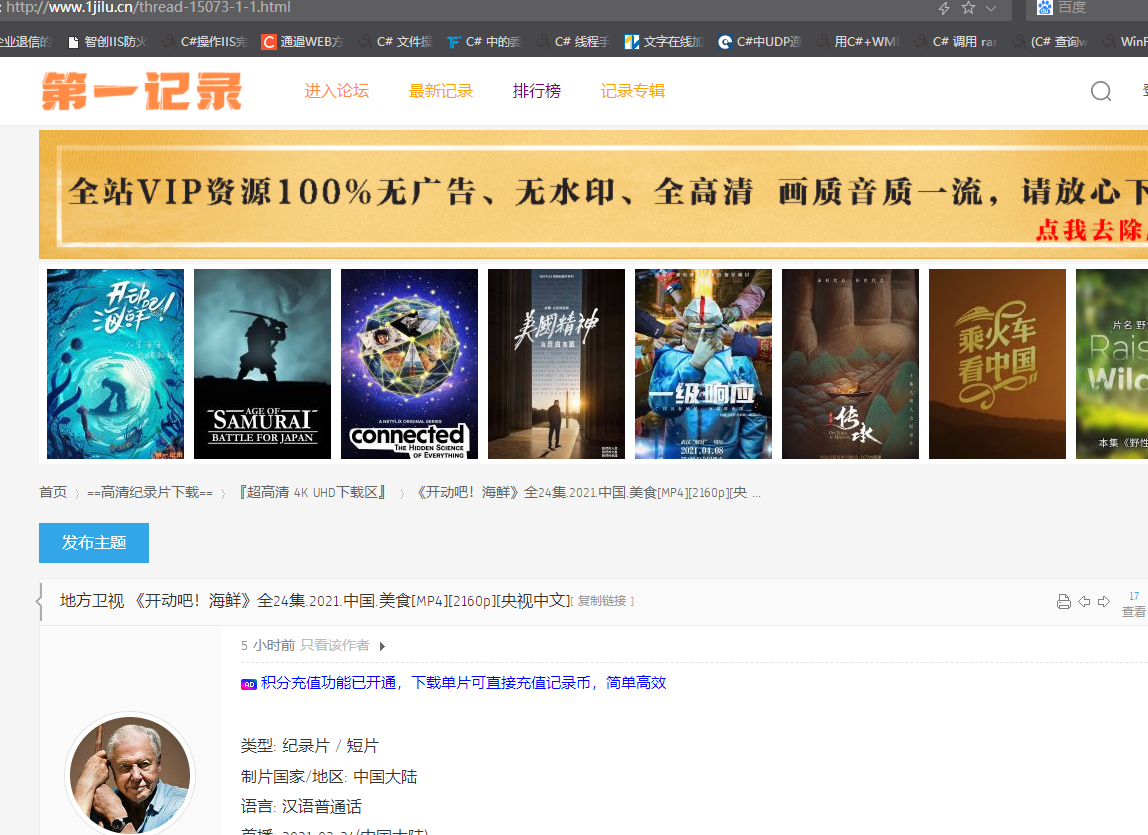The height and width of the screenshot is (835, 1148).
Task: Open the Connected documentary poster thumbnail
Action: pyautogui.click(x=409, y=363)
